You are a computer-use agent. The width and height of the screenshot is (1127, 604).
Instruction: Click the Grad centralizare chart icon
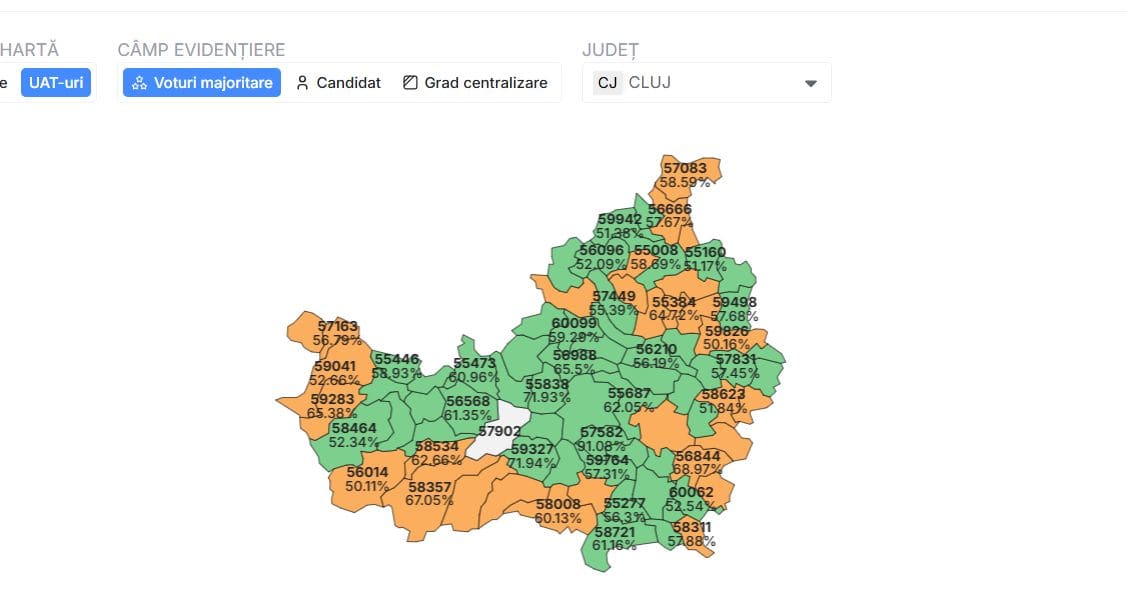[x=410, y=83]
